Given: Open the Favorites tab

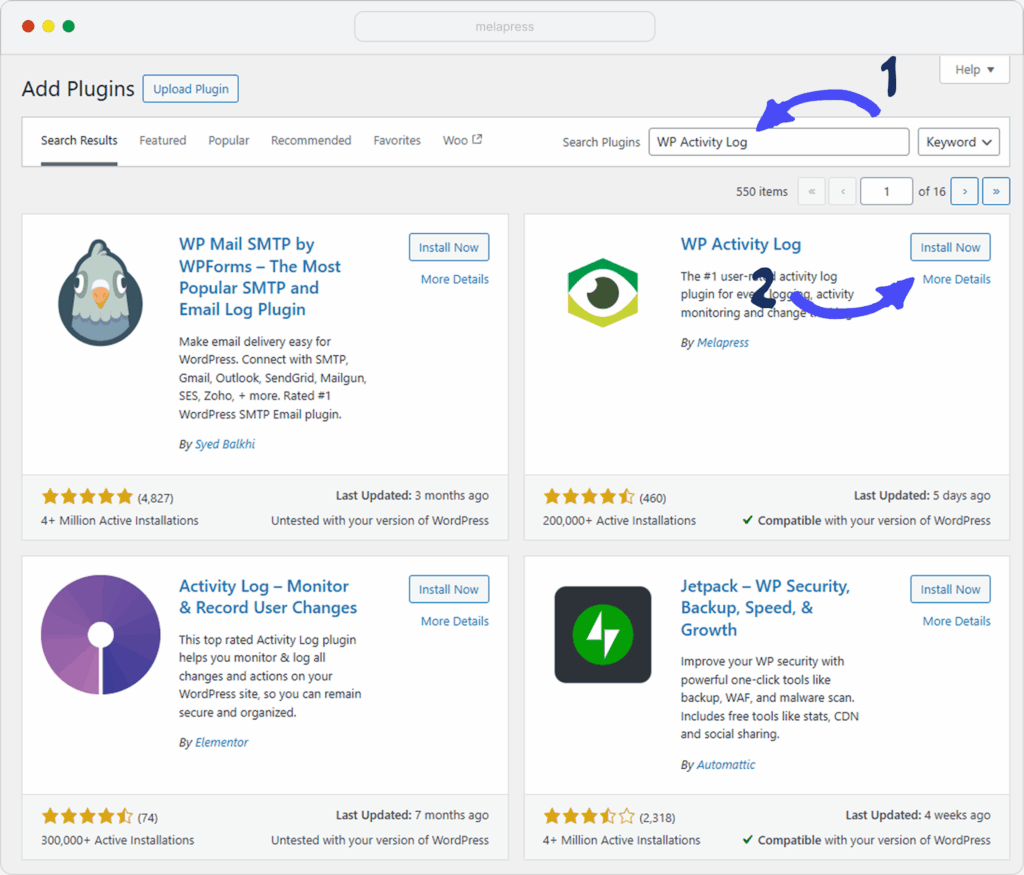Looking at the screenshot, I should tap(397, 140).
